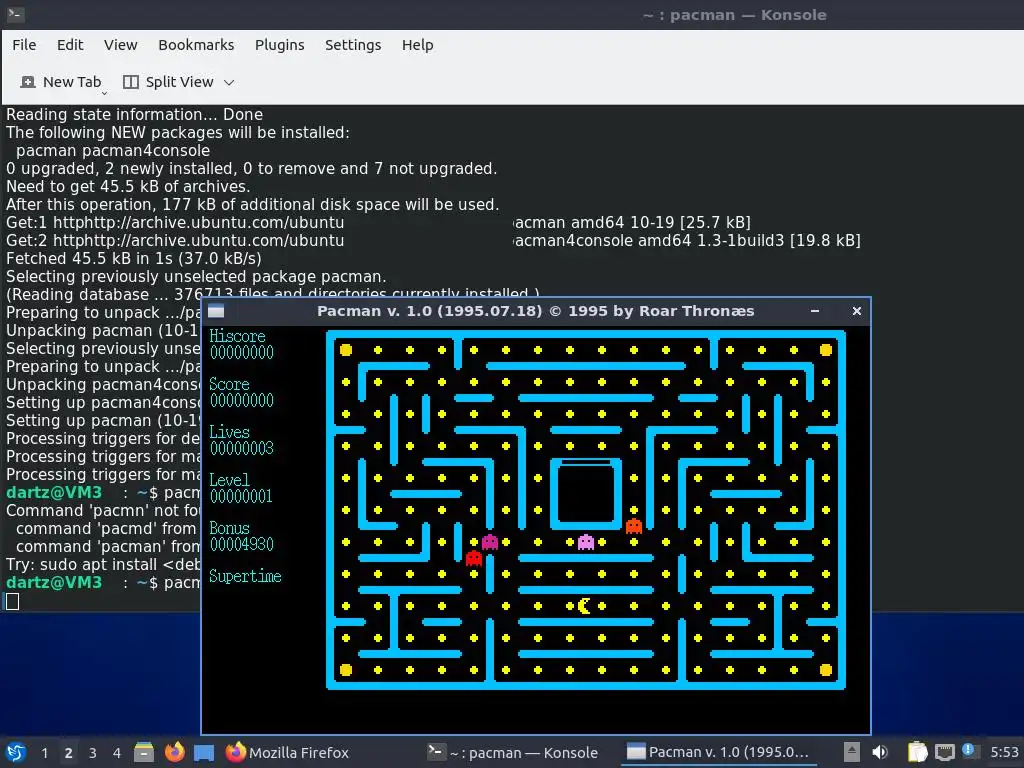This screenshot has height=768, width=1024.
Task: Click the Pacman window menu icon
Action: coord(216,312)
